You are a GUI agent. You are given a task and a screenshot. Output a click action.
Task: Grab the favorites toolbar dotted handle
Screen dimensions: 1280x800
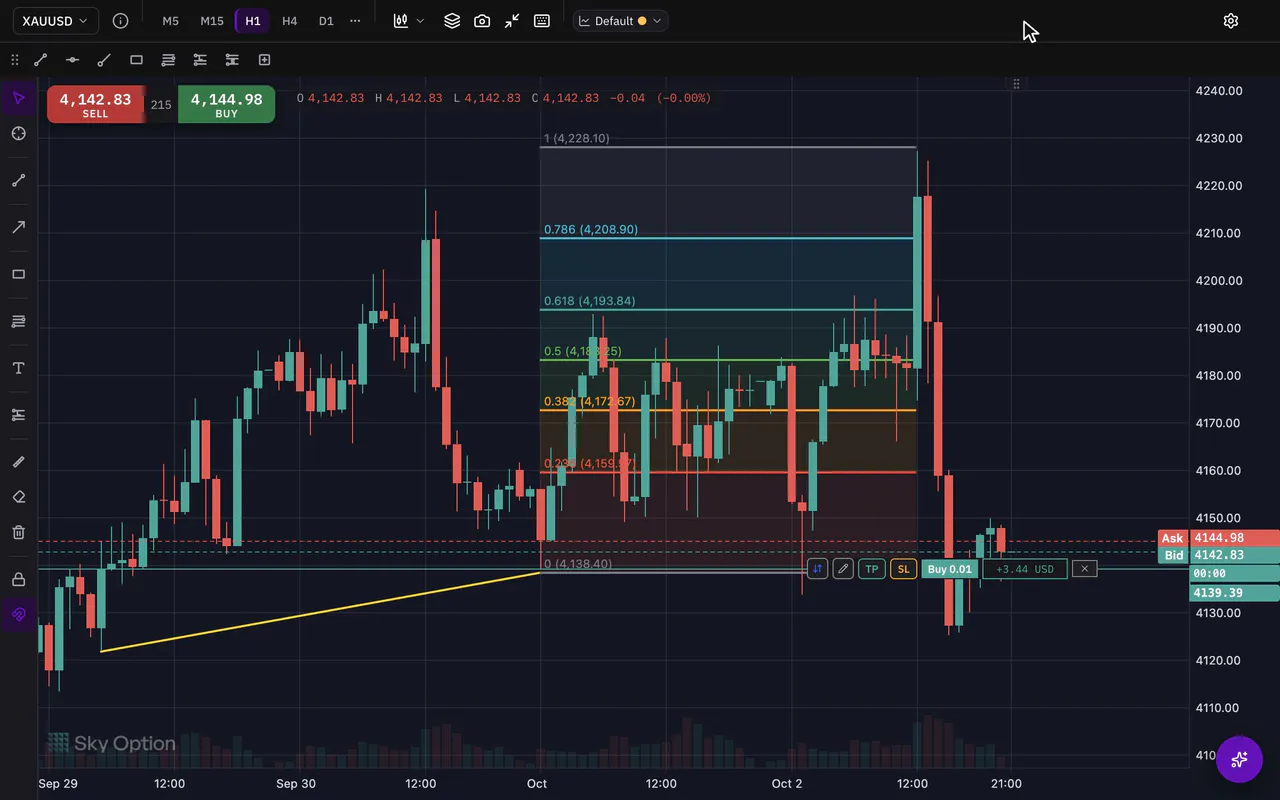(x=14, y=60)
